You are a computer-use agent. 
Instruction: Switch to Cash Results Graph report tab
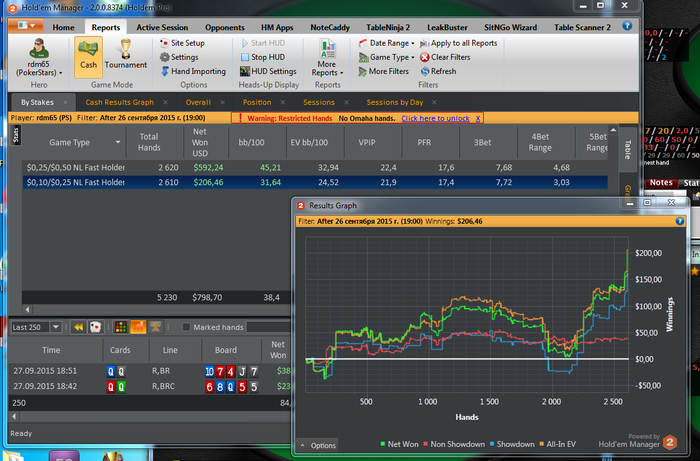pos(120,102)
